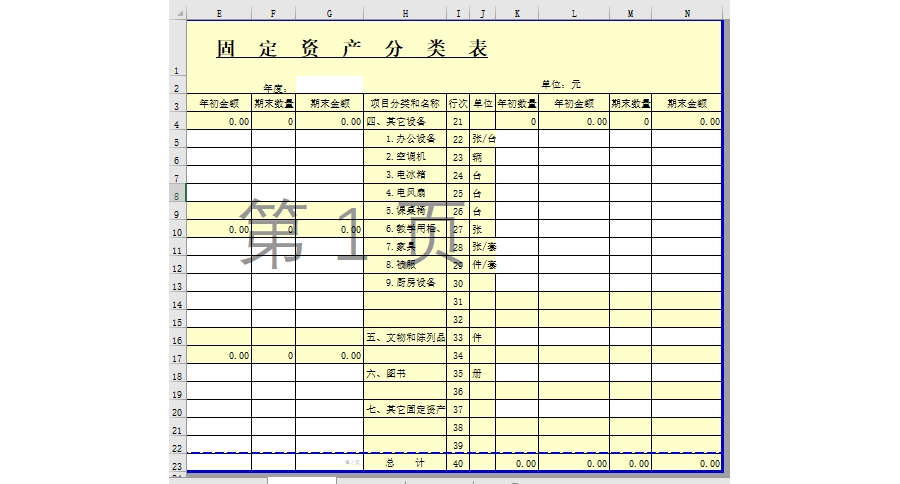This screenshot has width=900, height=484.
Task: Click the 5.课桌椅 cell
Action: [x=405, y=211]
